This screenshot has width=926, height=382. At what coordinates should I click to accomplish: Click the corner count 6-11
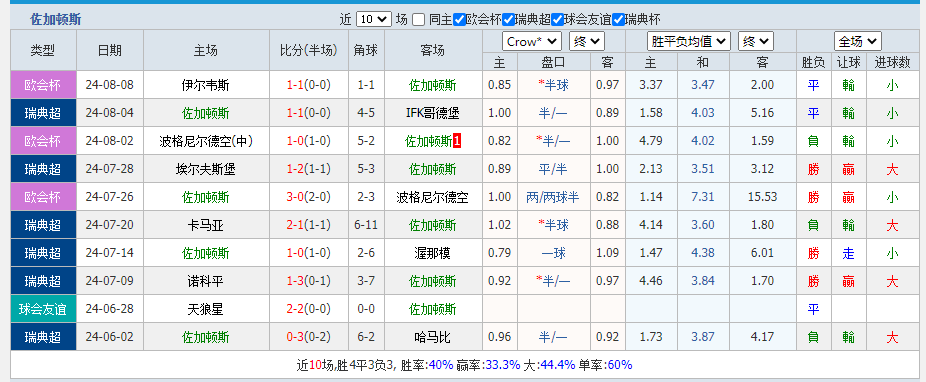pyautogui.click(x=366, y=226)
